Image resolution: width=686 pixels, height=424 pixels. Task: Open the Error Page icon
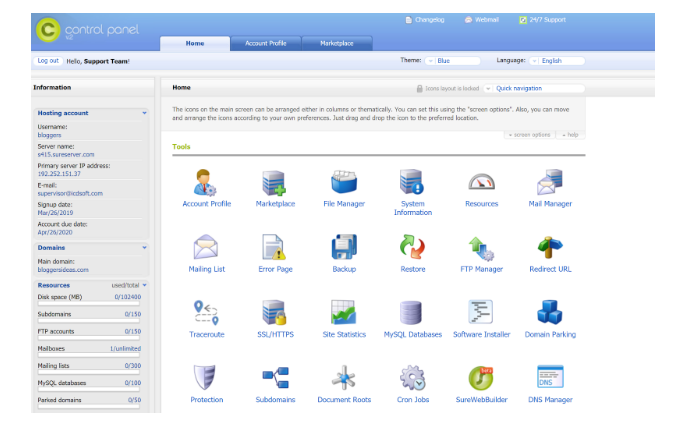click(274, 247)
